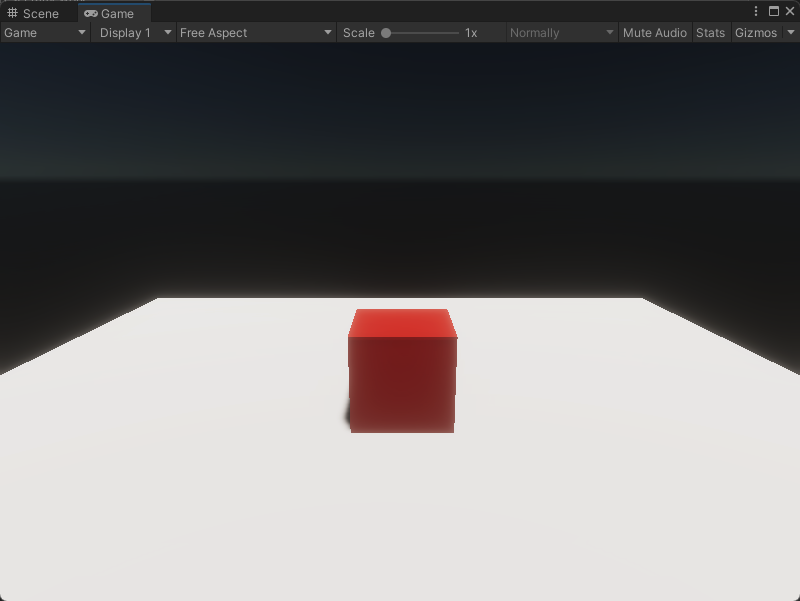Screen dimensions: 800x601
Task: Click the Free Aspect dropdown arrow
Action: (x=327, y=32)
